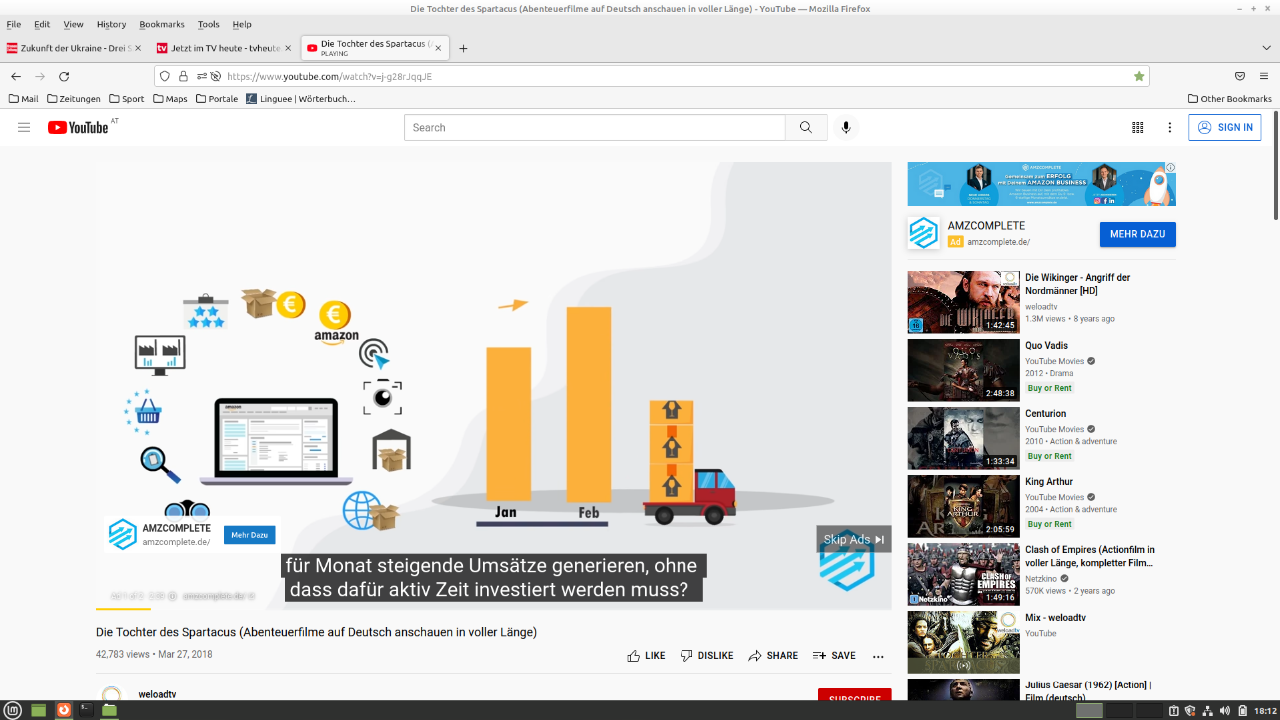The width and height of the screenshot is (1280, 720).
Task: Open the YouTube hamburger guide menu
Action: pyautogui.click(x=24, y=127)
